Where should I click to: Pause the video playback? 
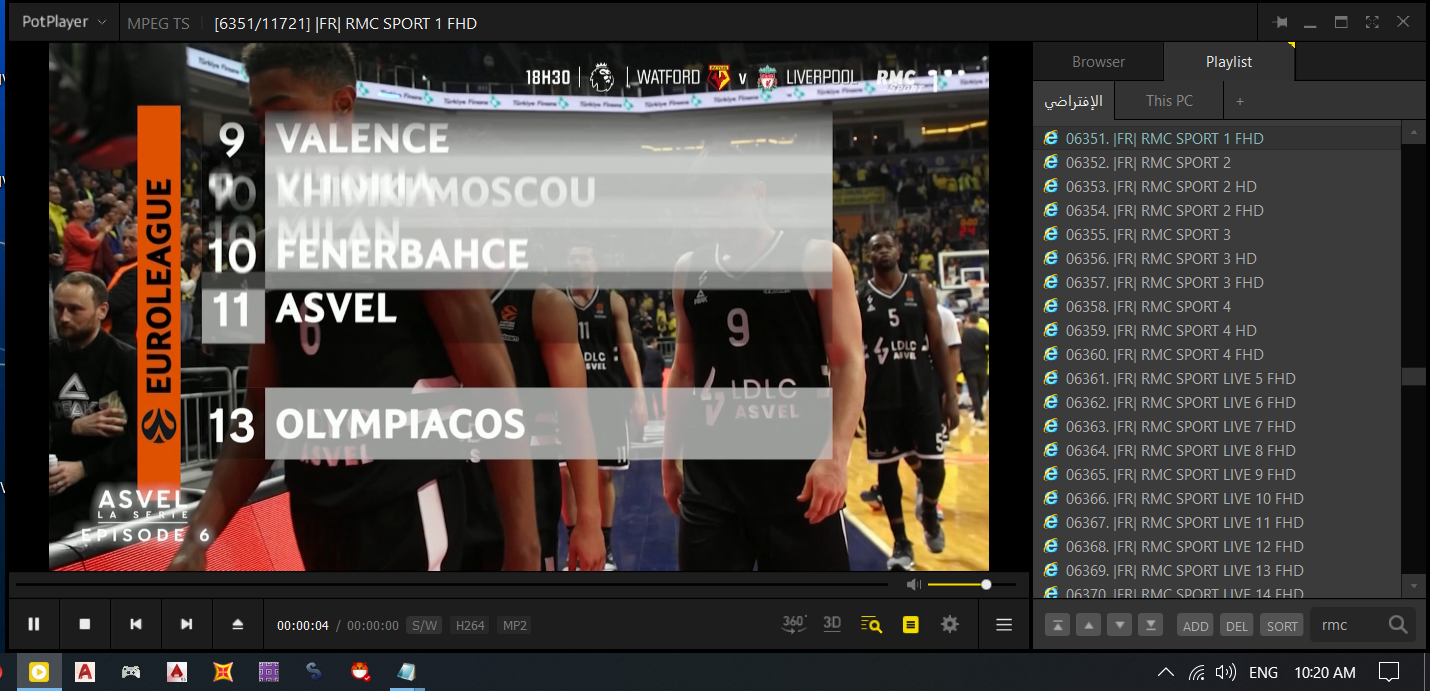[34, 624]
